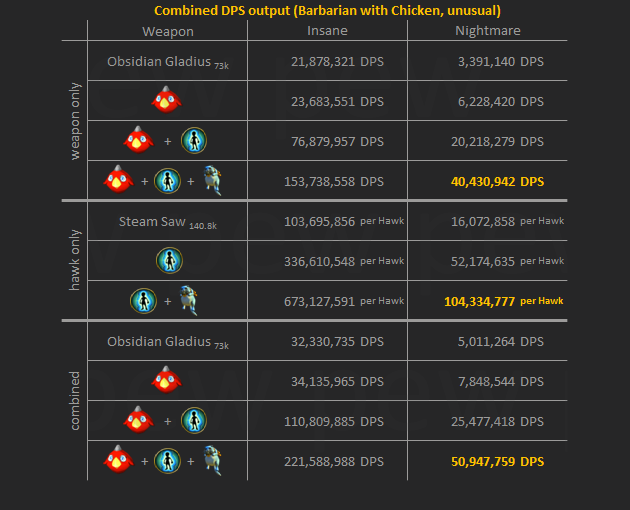The width and height of the screenshot is (630, 510).
Task: Click the blue skill icon beside 110,809,885 DPS
Action: (x=194, y=420)
